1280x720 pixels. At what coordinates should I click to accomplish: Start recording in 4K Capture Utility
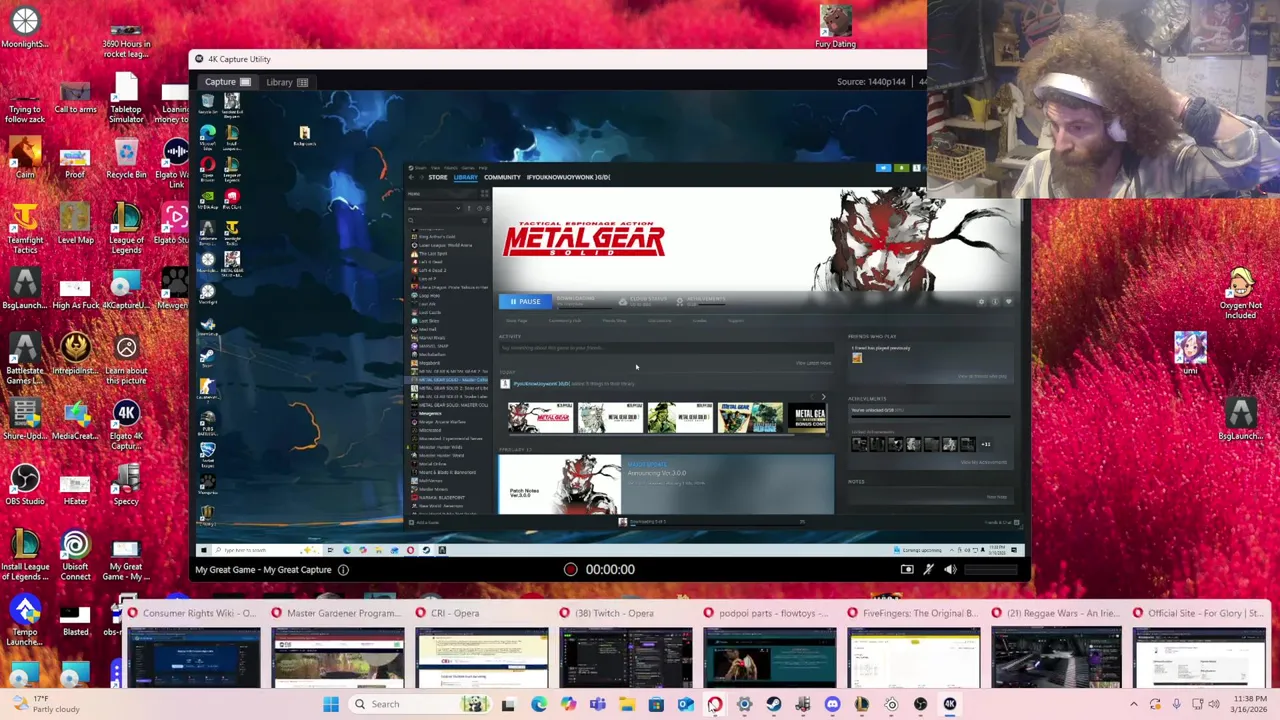[x=570, y=569]
